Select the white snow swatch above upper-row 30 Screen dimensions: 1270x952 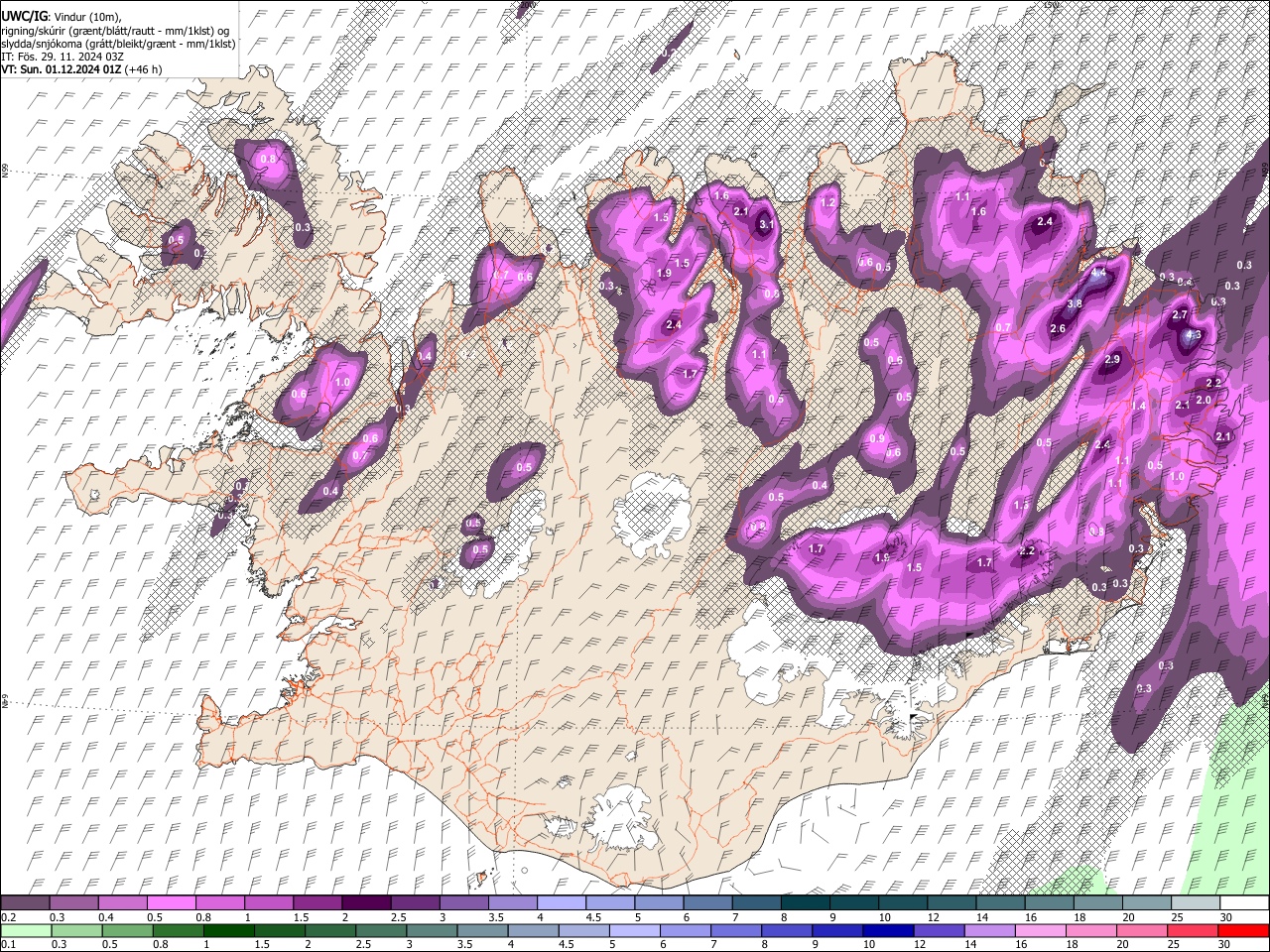coord(1244,902)
